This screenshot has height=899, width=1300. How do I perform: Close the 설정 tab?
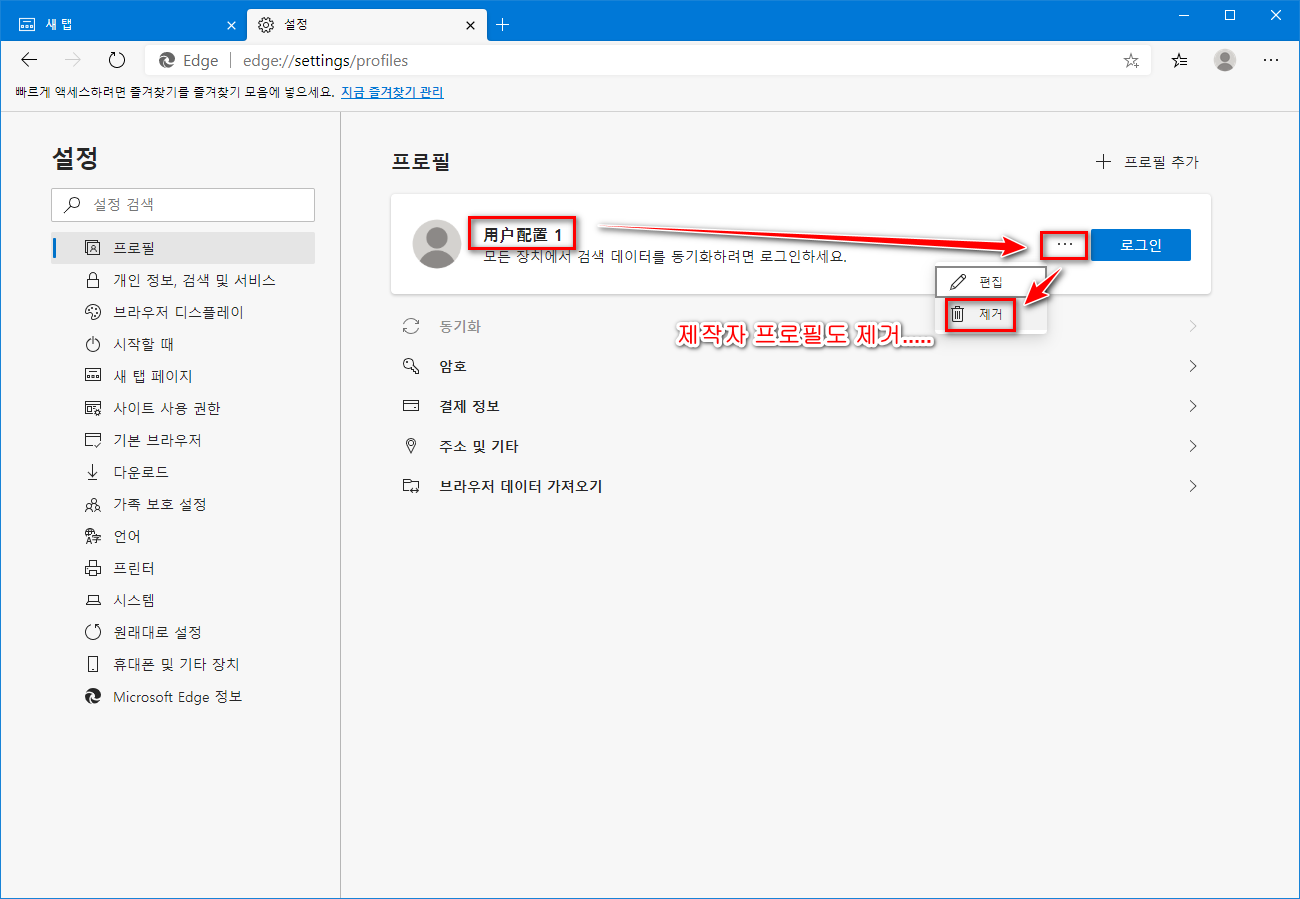(469, 25)
